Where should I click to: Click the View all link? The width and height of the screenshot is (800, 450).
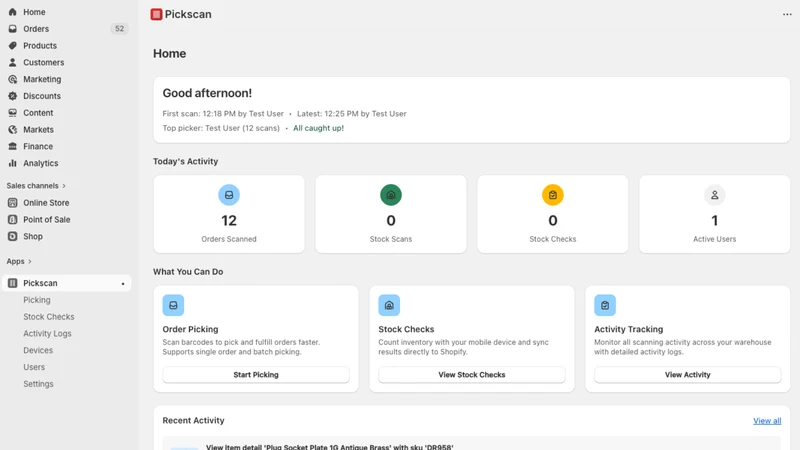tap(767, 421)
